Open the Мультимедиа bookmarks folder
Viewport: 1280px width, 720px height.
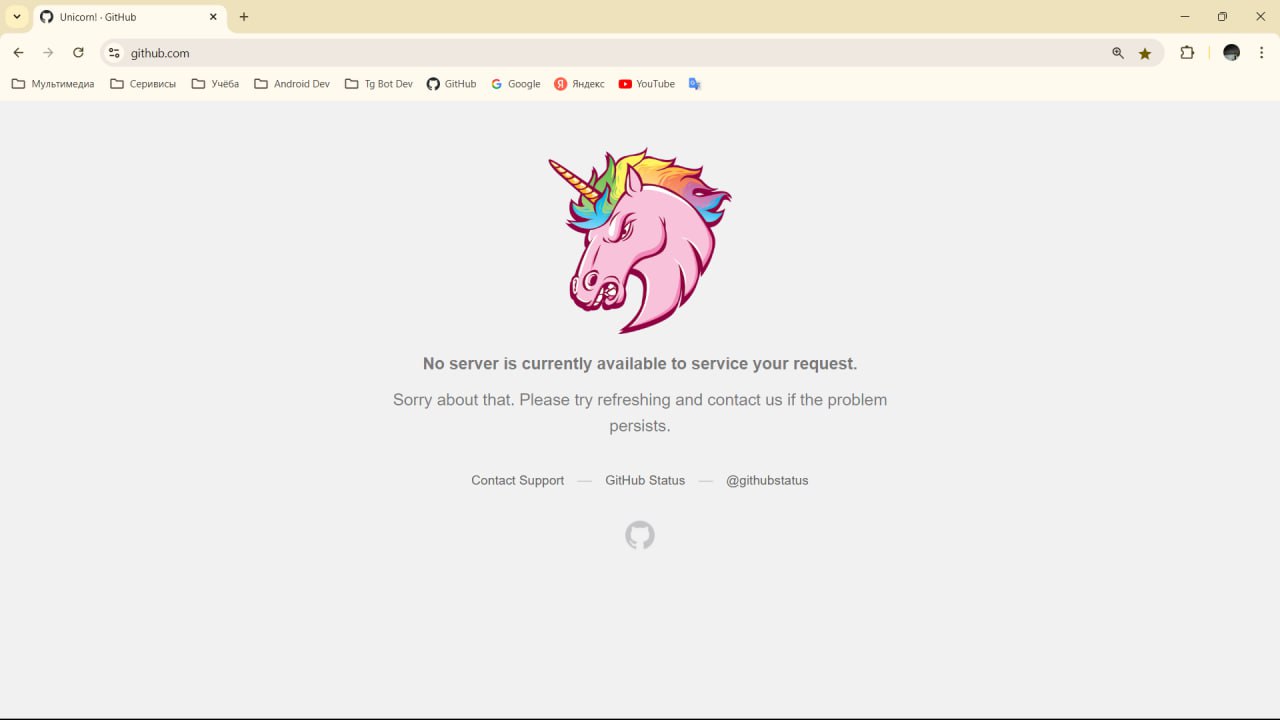[x=53, y=84]
